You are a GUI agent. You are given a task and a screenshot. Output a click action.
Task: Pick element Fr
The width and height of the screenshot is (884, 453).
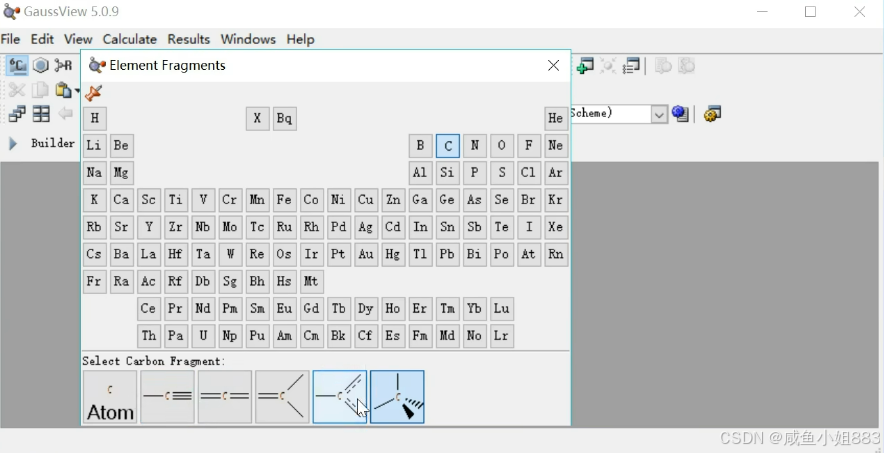tap(95, 281)
